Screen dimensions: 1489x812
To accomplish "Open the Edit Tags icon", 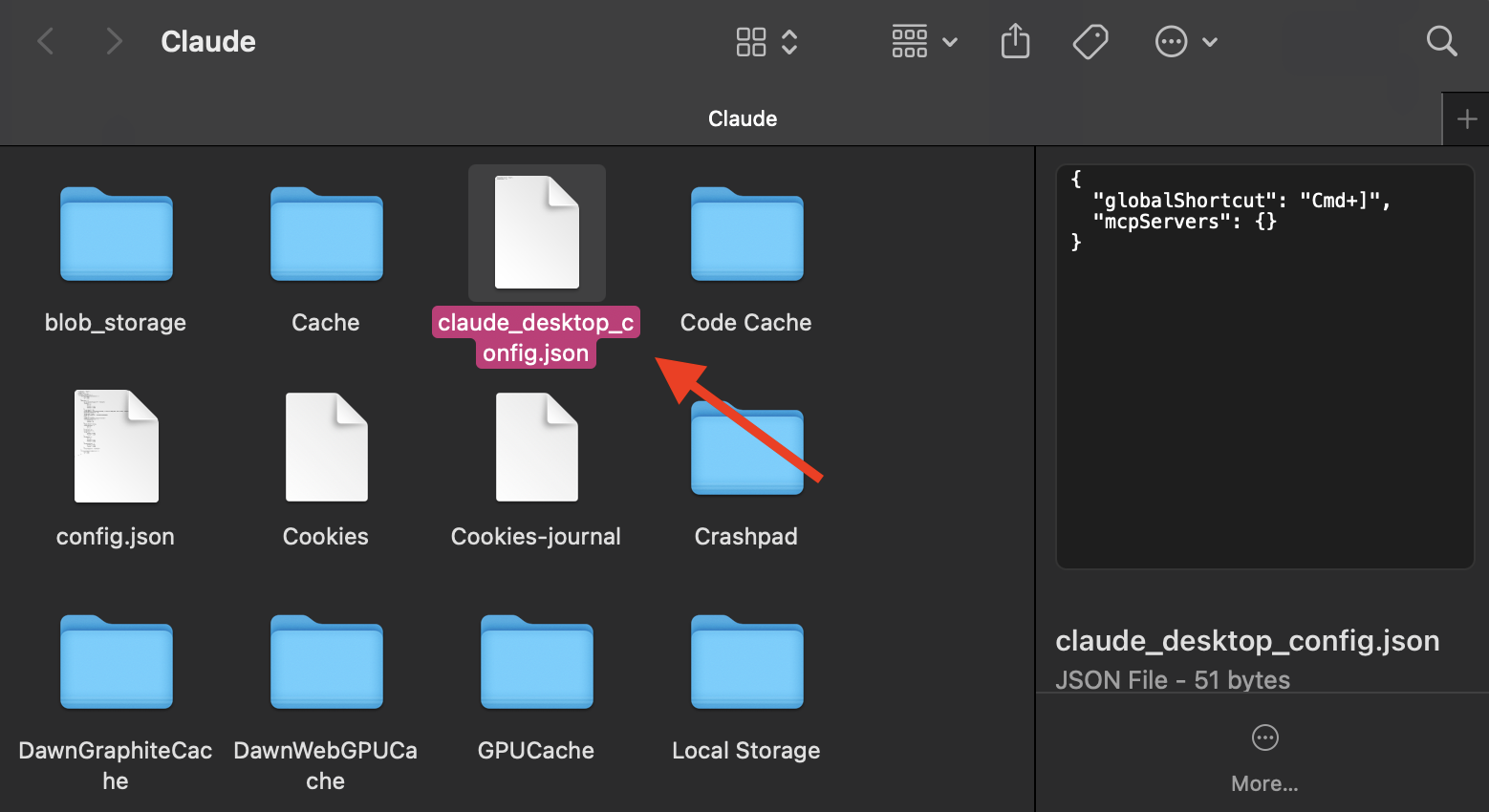I will [1090, 41].
